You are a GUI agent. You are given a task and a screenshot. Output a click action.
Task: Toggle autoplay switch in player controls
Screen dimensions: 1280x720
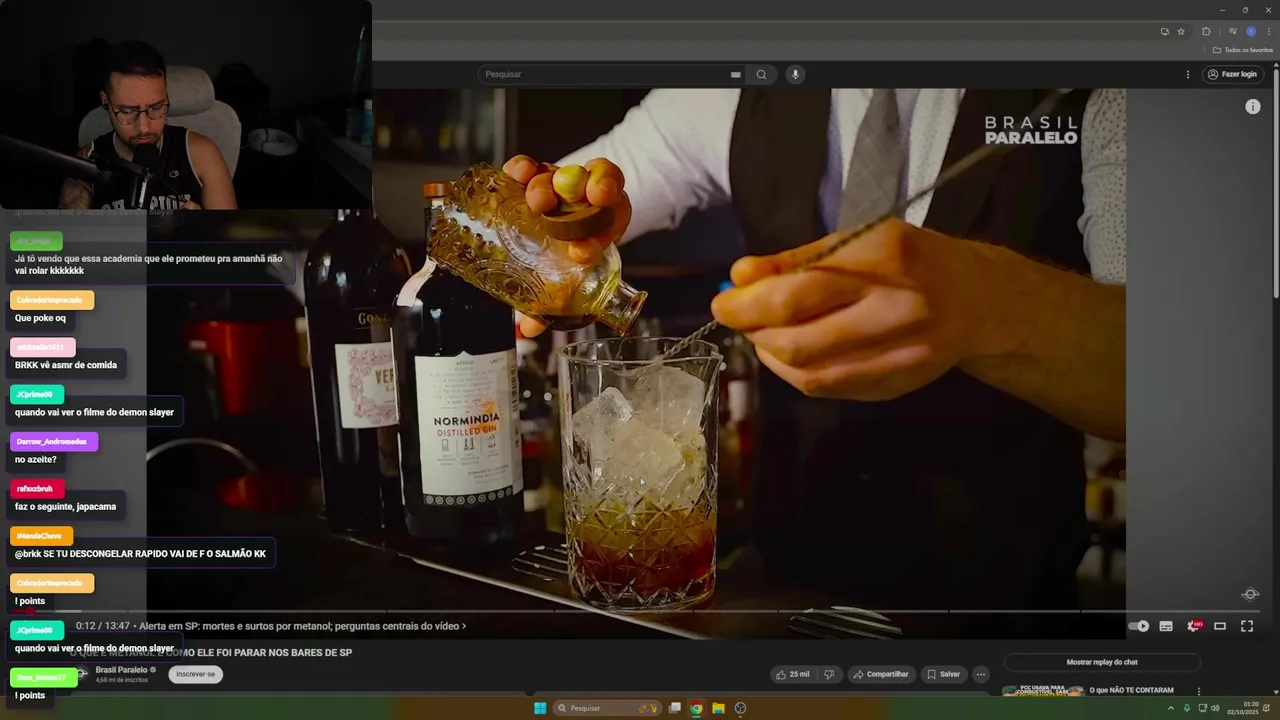coord(1139,626)
